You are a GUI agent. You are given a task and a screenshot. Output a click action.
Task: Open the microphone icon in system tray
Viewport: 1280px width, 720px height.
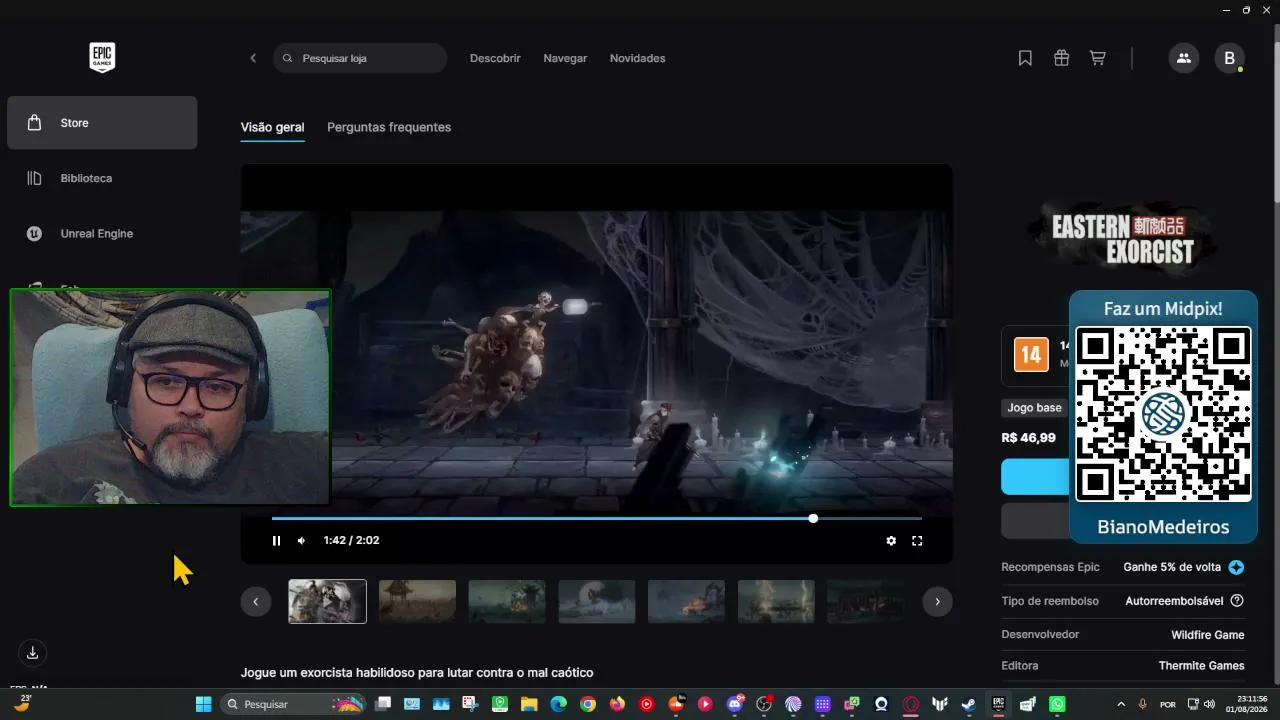click(1143, 704)
